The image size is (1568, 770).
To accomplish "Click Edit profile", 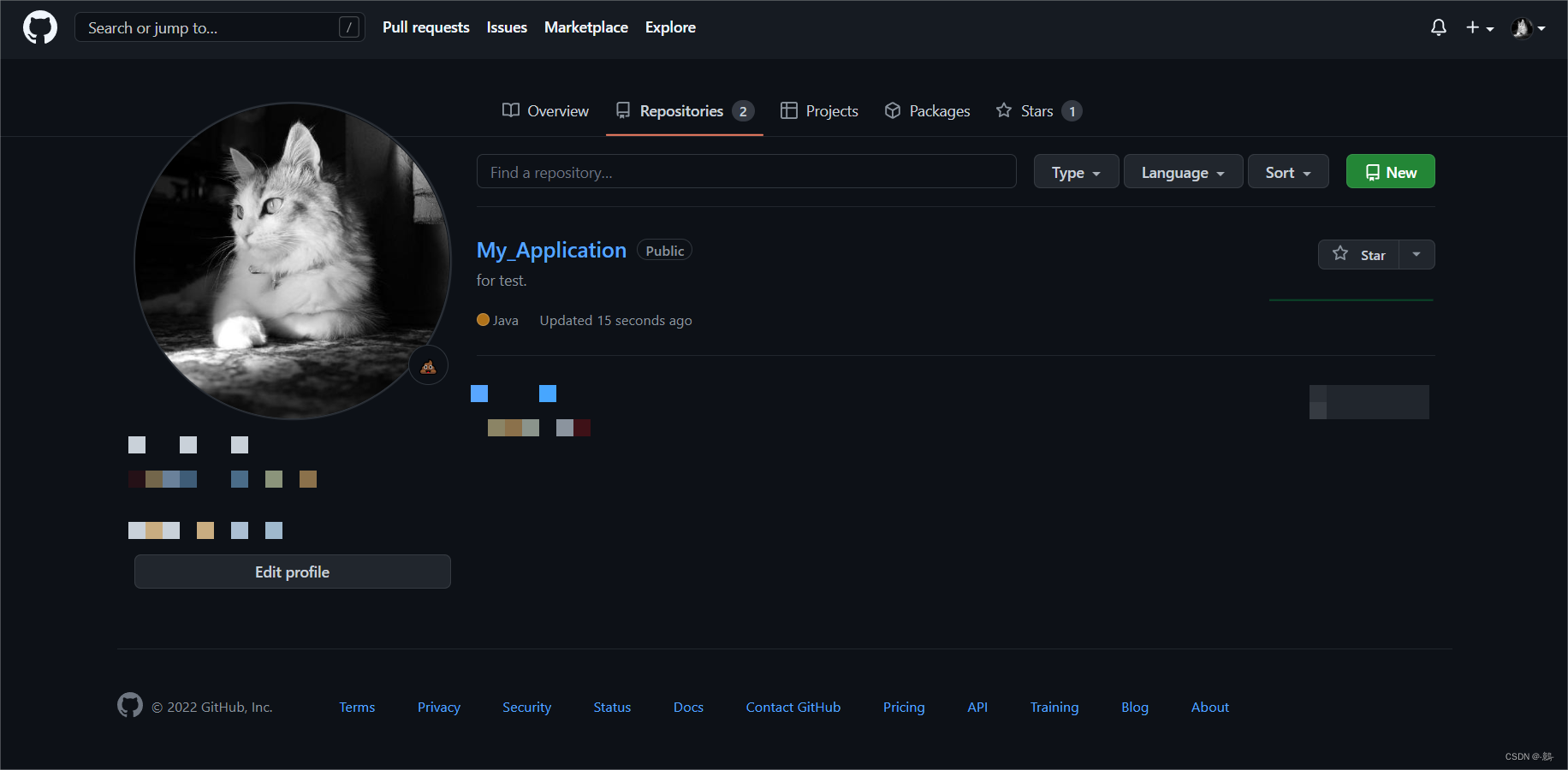I will pyautogui.click(x=293, y=572).
